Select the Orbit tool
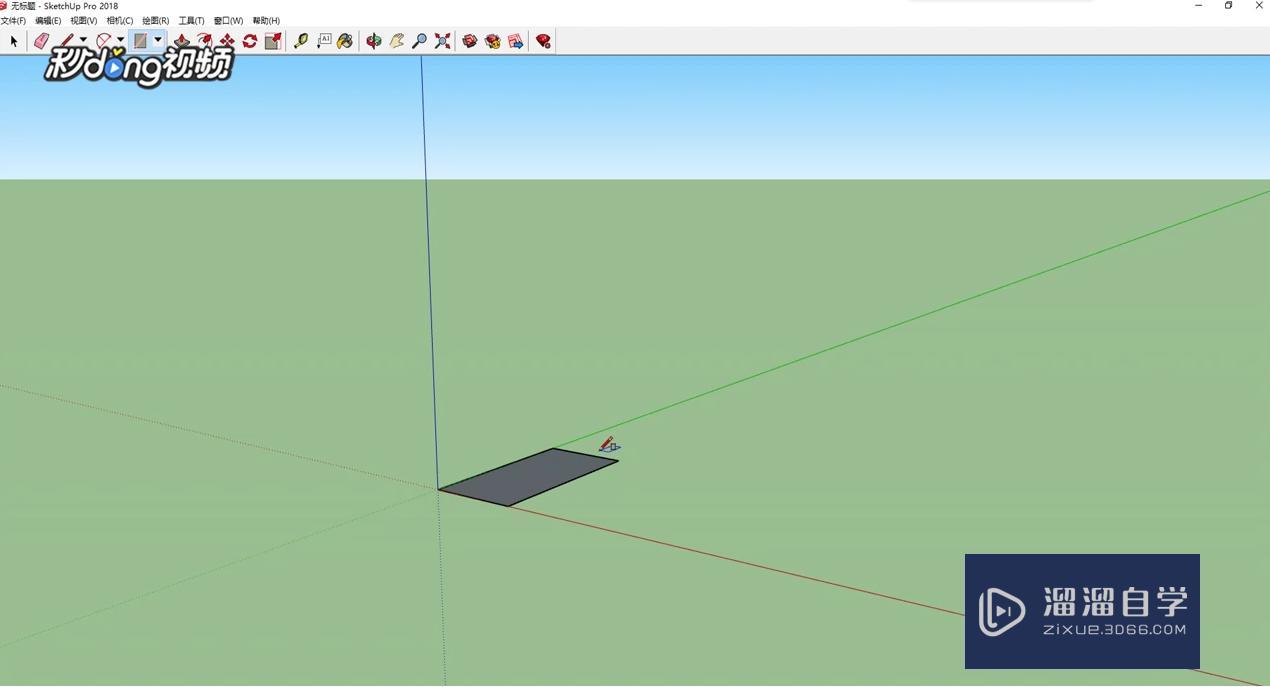 373,41
